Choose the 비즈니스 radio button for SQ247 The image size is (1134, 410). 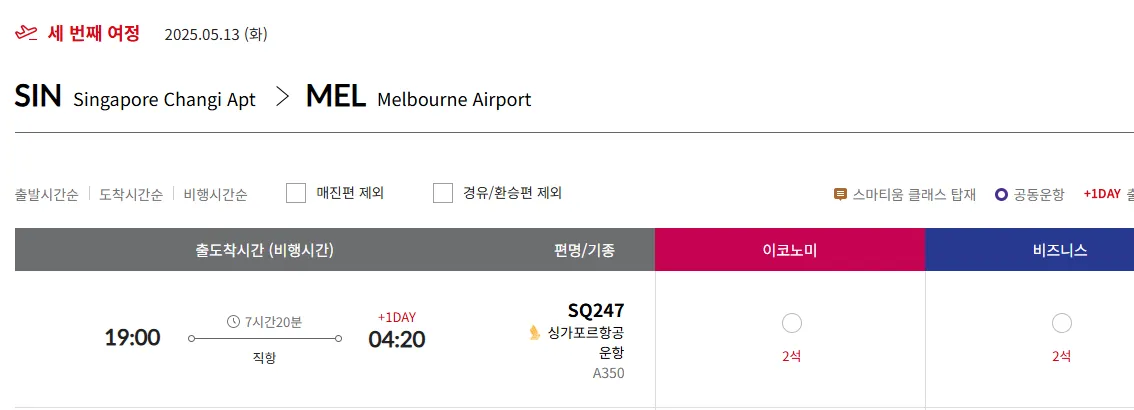coord(1061,323)
